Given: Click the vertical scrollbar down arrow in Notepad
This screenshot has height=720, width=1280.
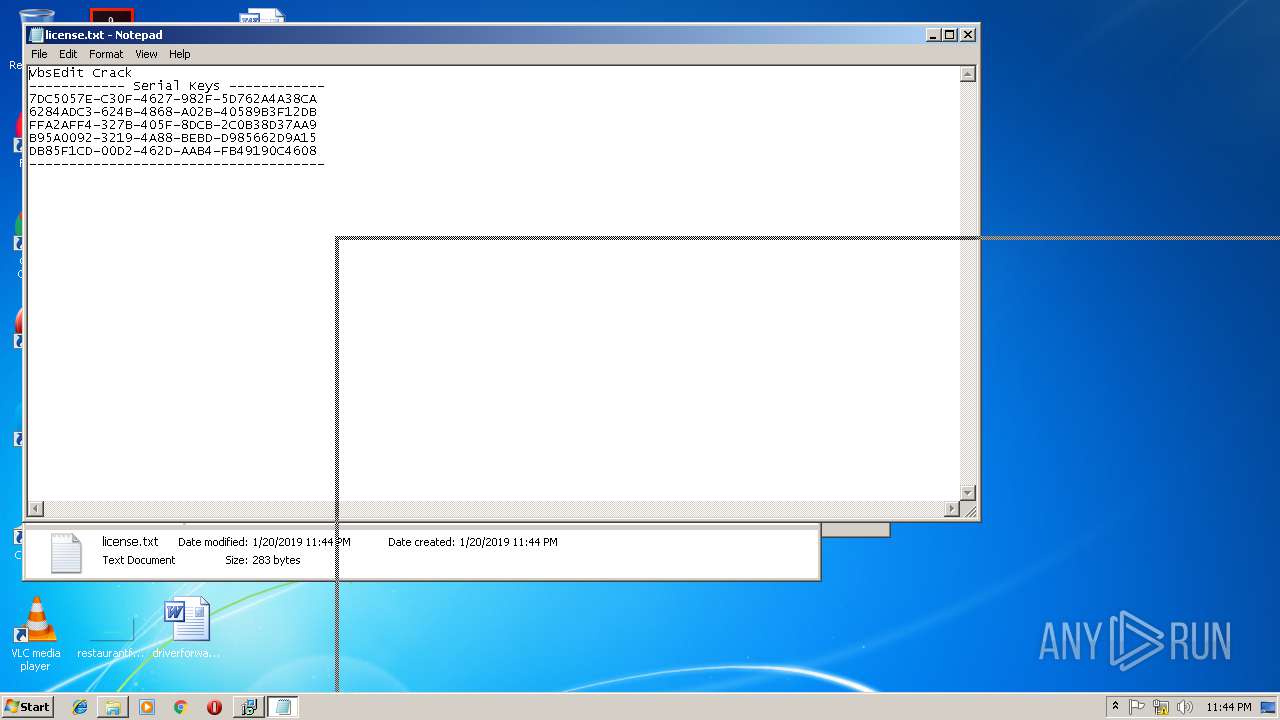Looking at the screenshot, I should (x=967, y=493).
